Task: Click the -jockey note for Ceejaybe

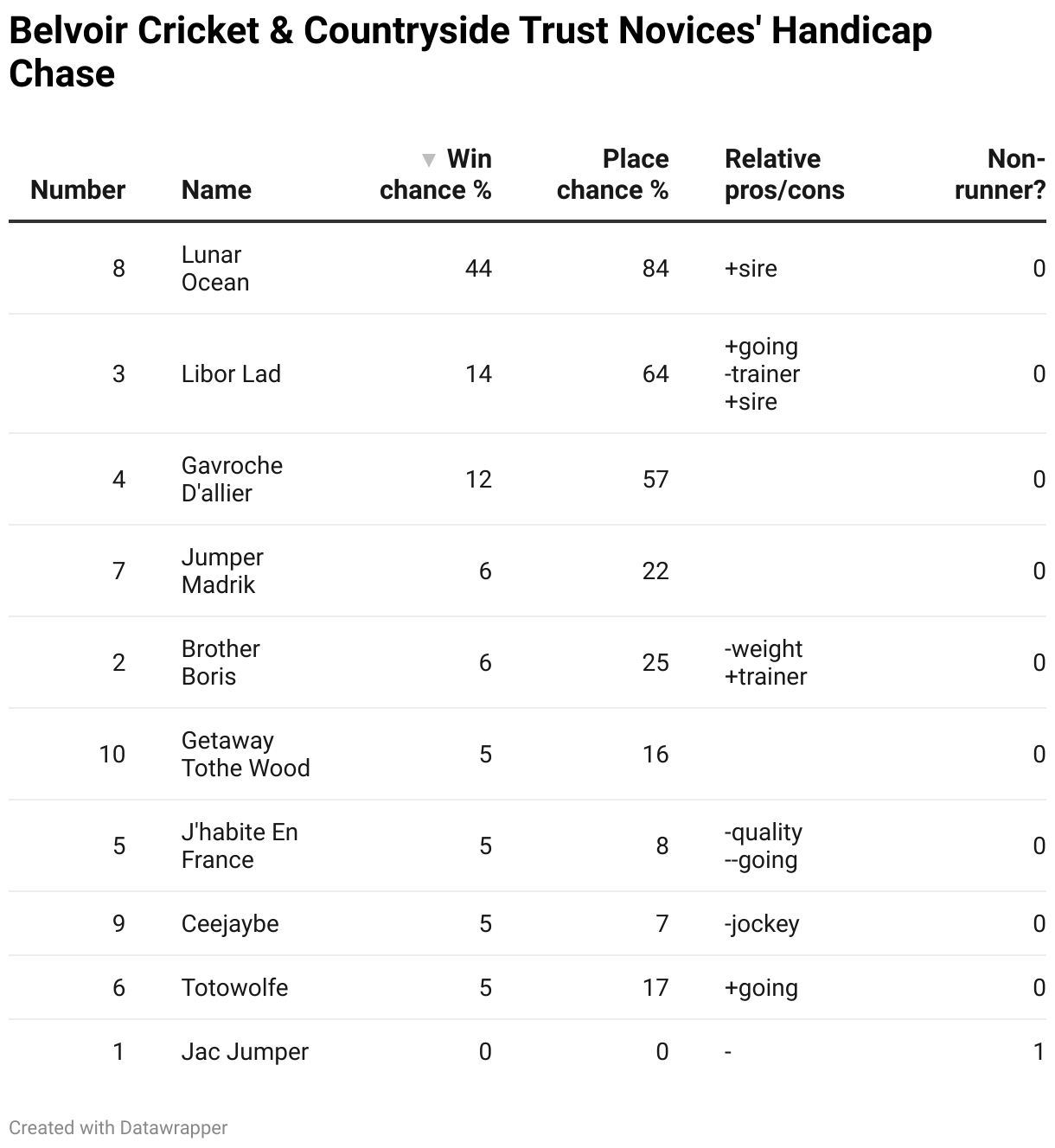Action: pos(761,923)
